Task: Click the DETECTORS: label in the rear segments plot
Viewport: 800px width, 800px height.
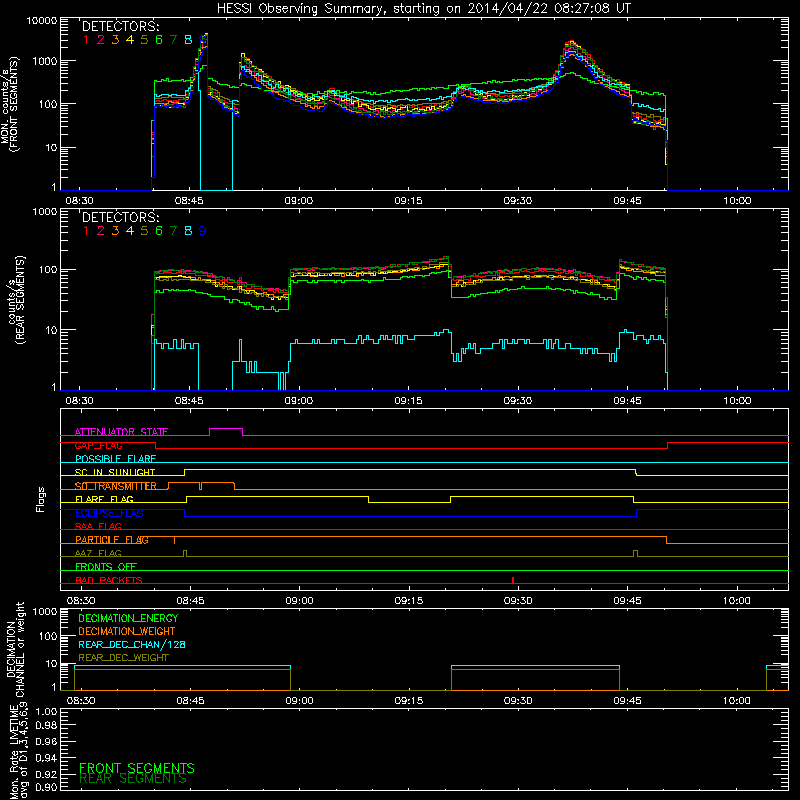Action: tap(120, 217)
